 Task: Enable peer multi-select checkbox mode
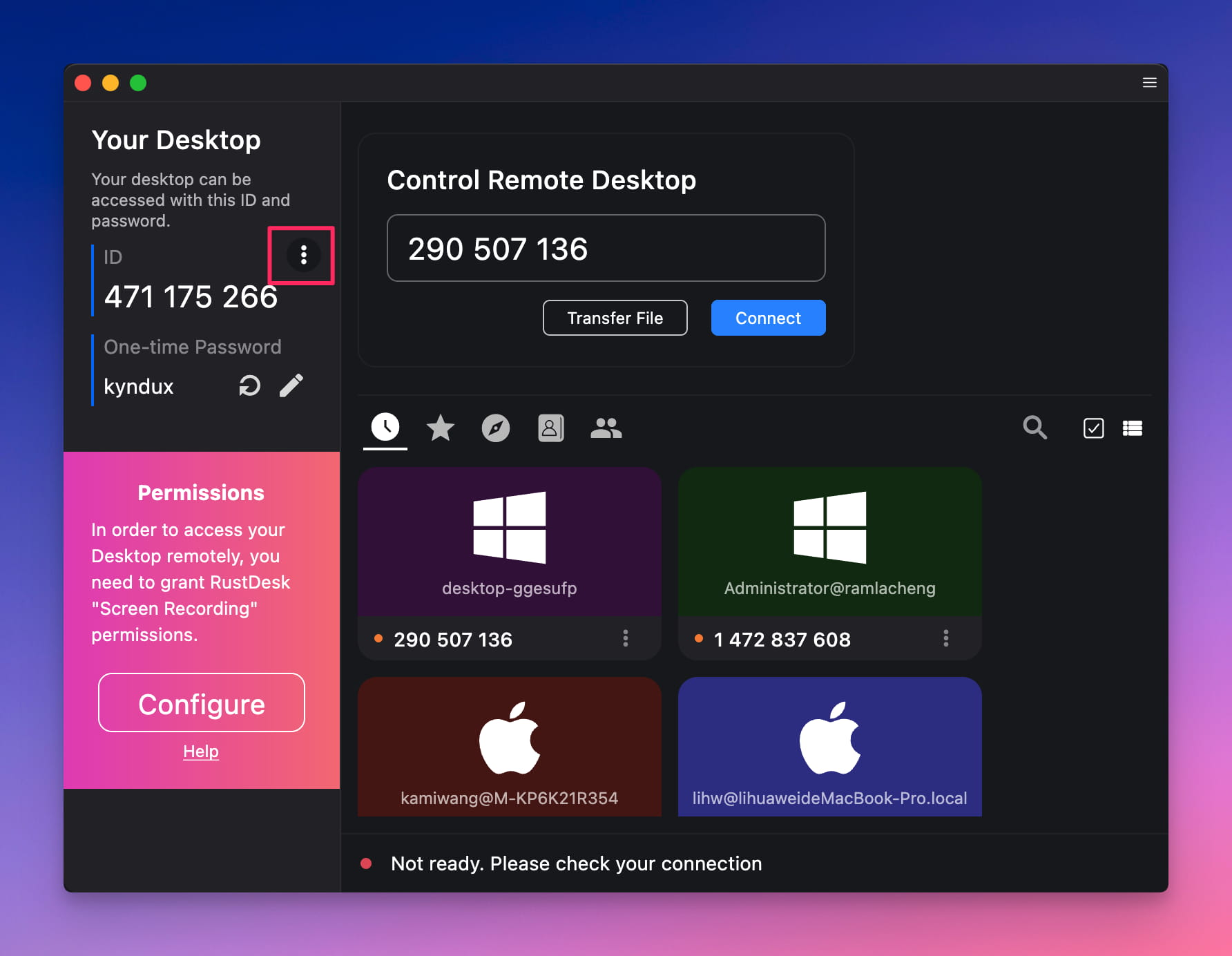pyautogui.click(x=1093, y=428)
